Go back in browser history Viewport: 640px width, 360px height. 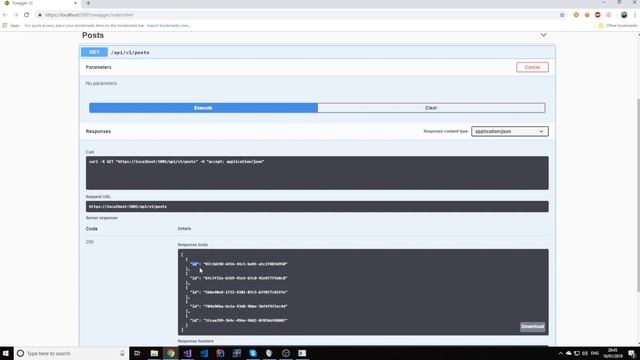pyautogui.click(x=5, y=15)
